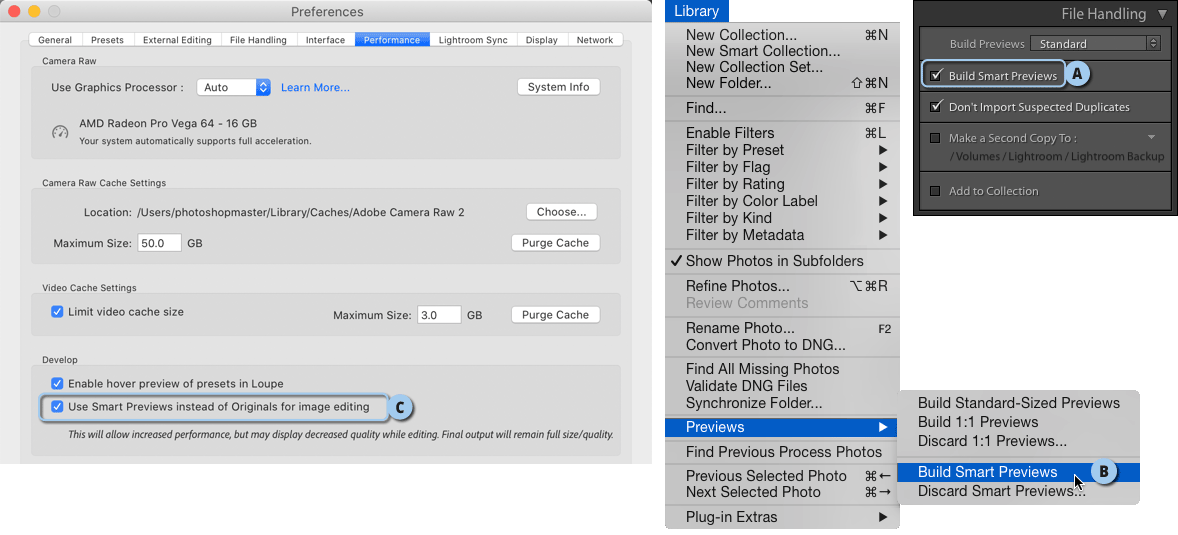The image size is (1178, 535).
Task: Select Convert Photo to DNG
Action: click(782, 345)
